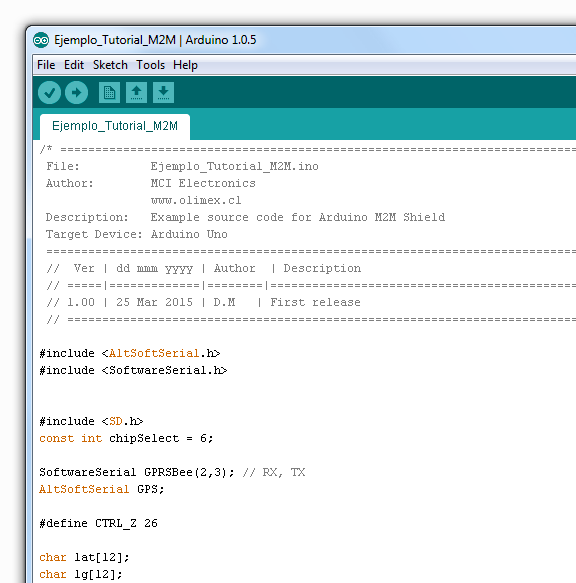Image resolution: width=576 pixels, height=583 pixels.
Task: Create a new sketch with New icon
Action: point(109,93)
